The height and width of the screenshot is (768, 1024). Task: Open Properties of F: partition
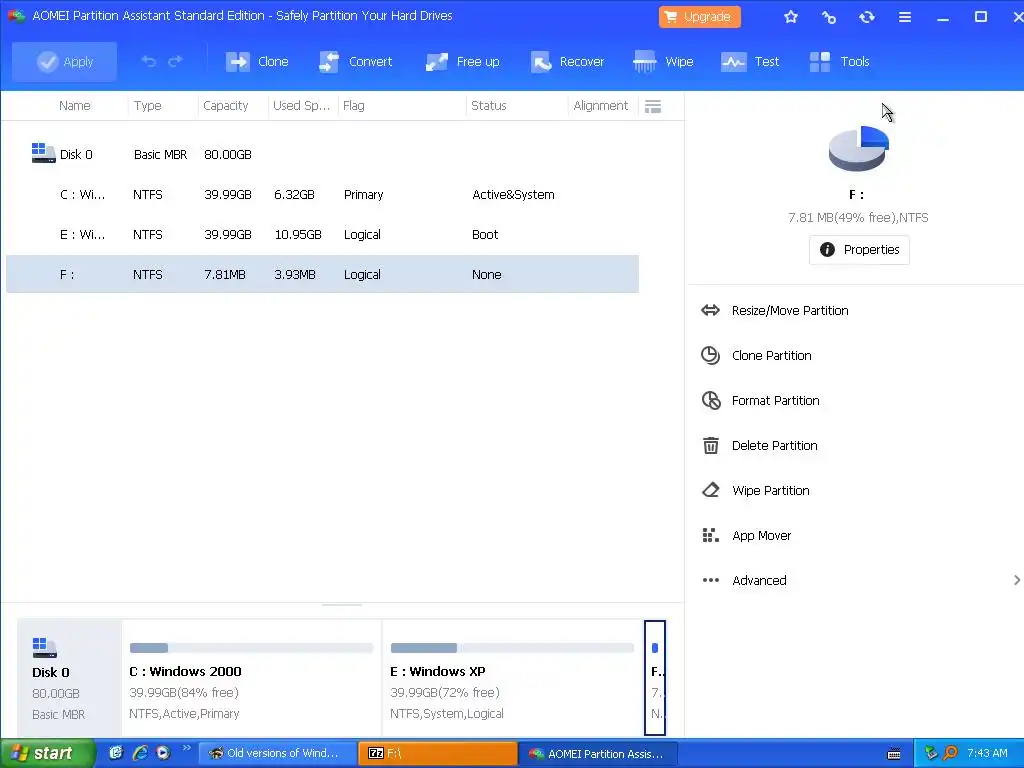tap(859, 249)
